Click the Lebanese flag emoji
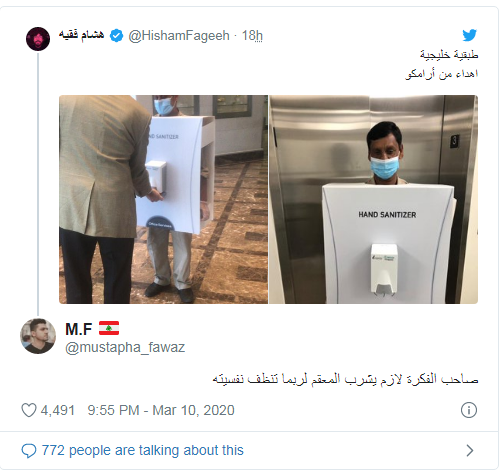502x471 pixels. tap(109, 328)
